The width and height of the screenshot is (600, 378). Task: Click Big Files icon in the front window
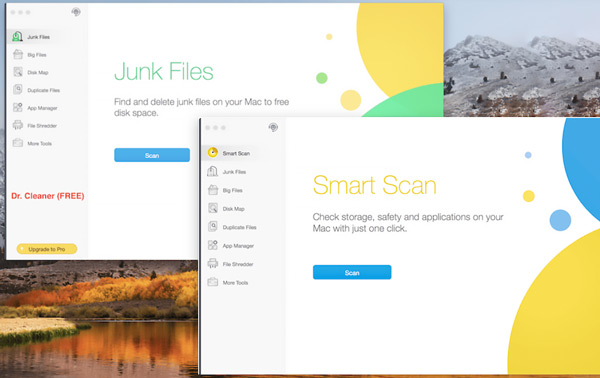[x=213, y=190]
